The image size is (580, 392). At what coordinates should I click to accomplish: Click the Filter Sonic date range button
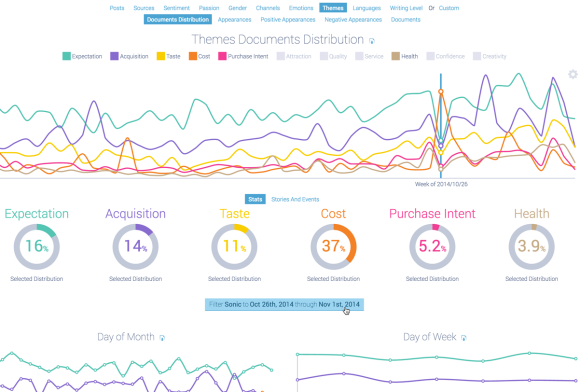284,305
